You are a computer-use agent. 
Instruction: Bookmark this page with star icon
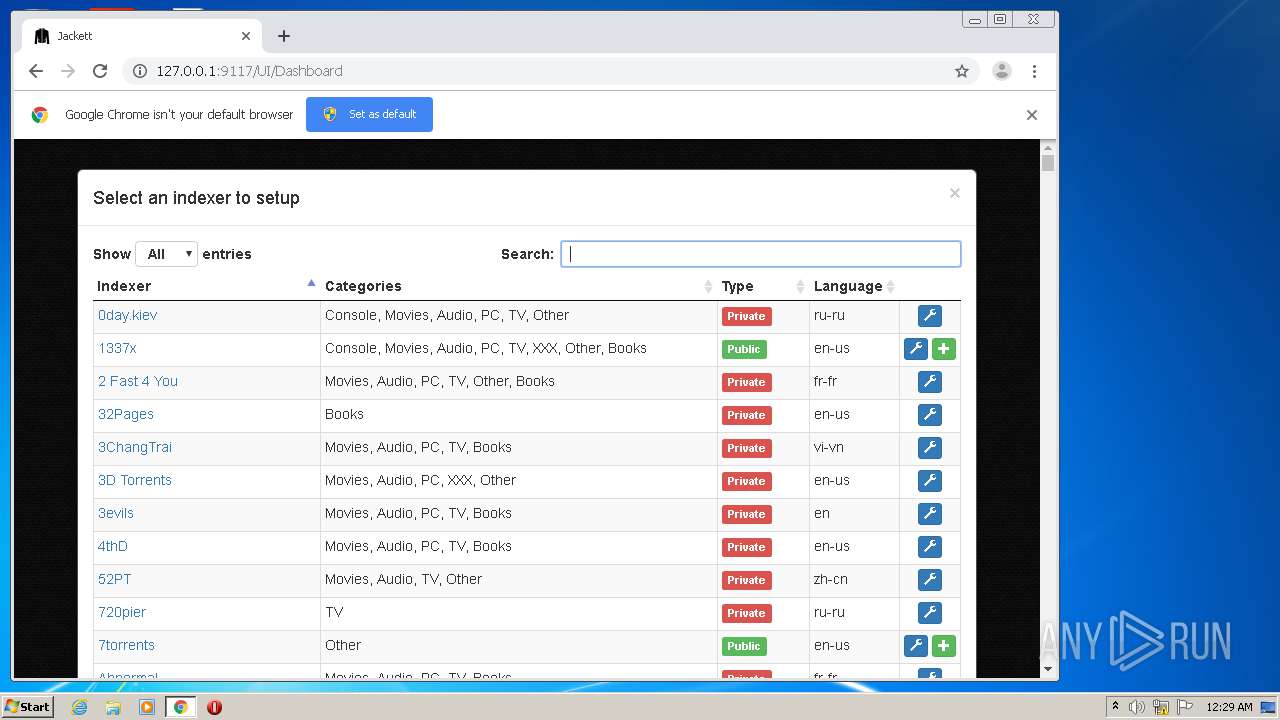[962, 71]
